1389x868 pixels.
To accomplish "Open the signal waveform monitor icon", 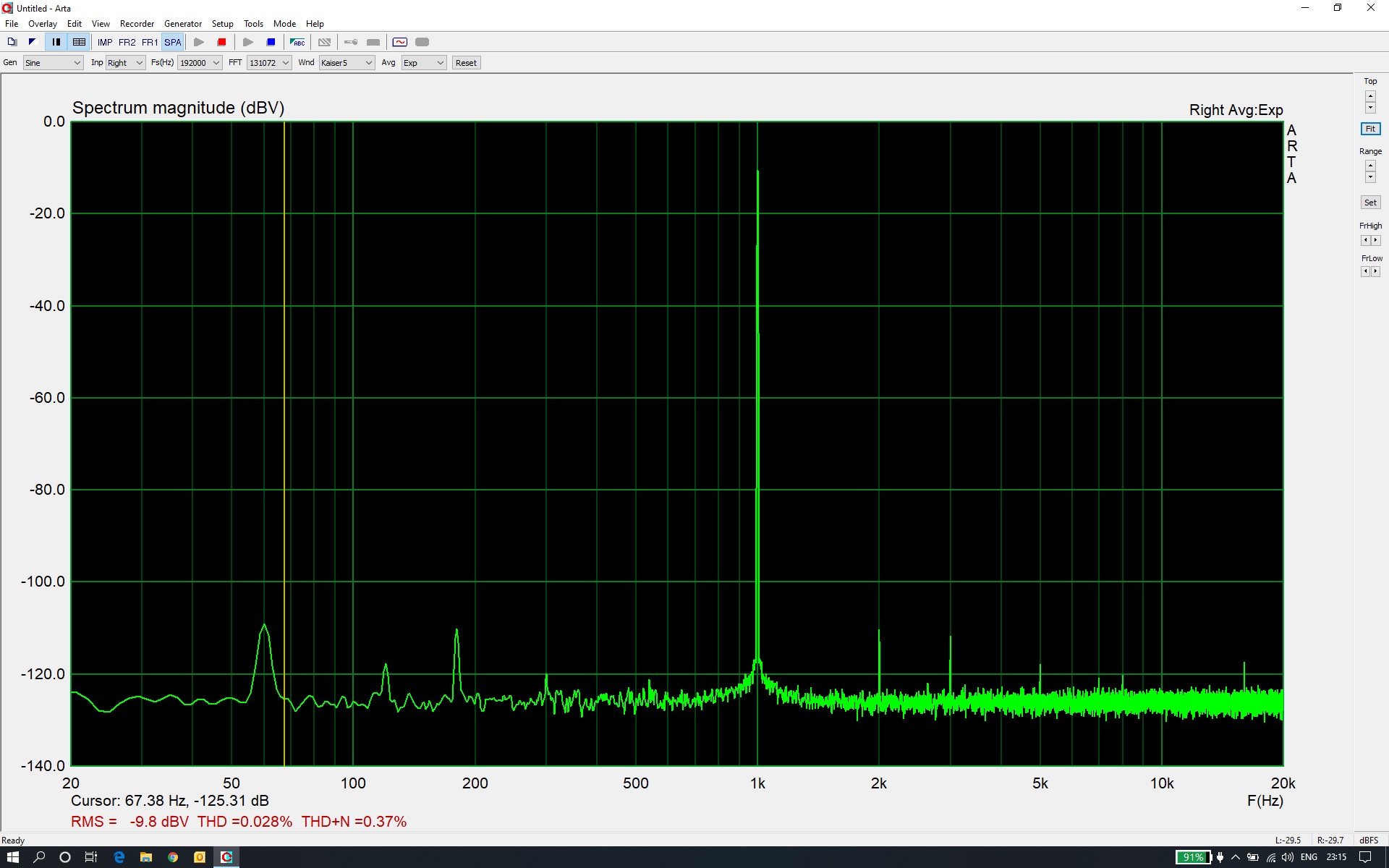I will point(400,42).
